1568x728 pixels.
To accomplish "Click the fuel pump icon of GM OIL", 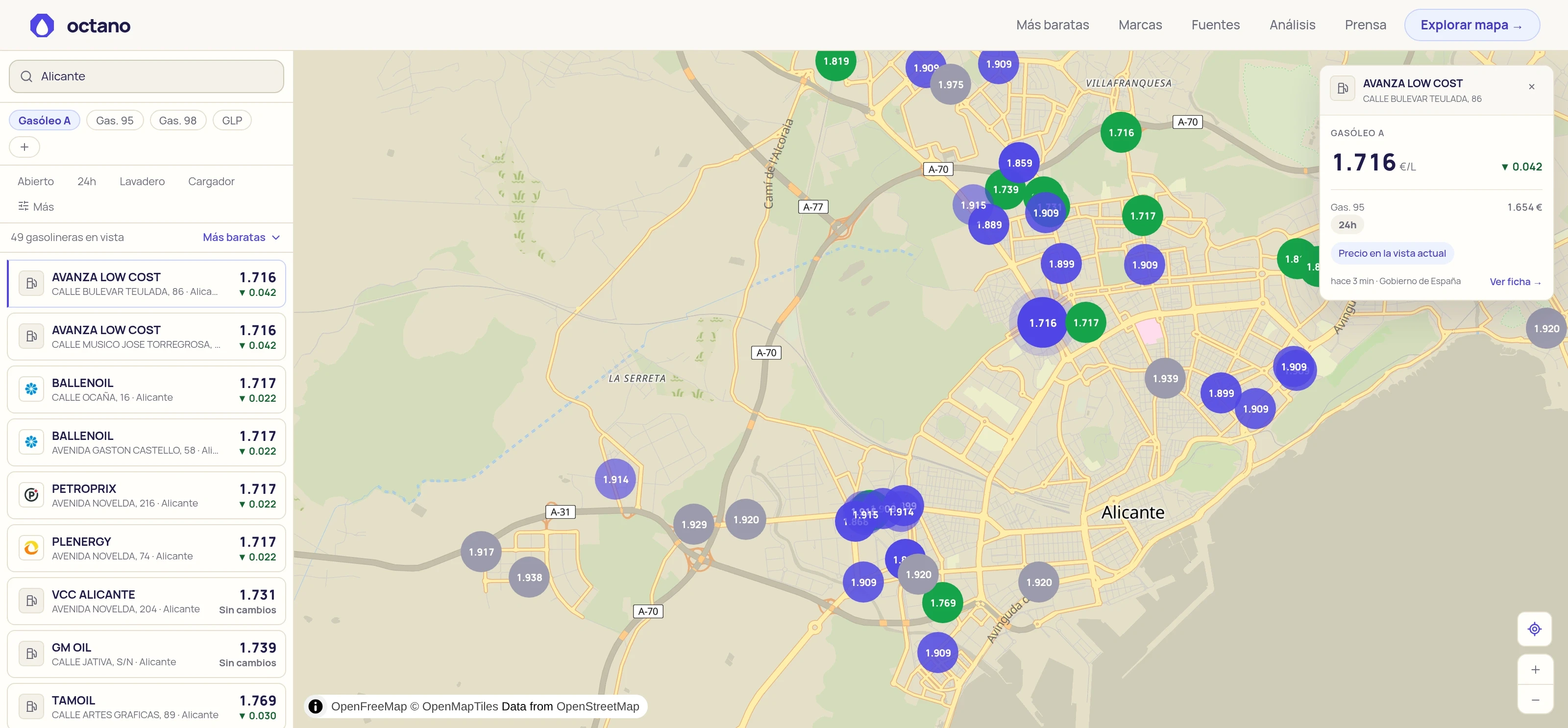I will click(31, 654).
